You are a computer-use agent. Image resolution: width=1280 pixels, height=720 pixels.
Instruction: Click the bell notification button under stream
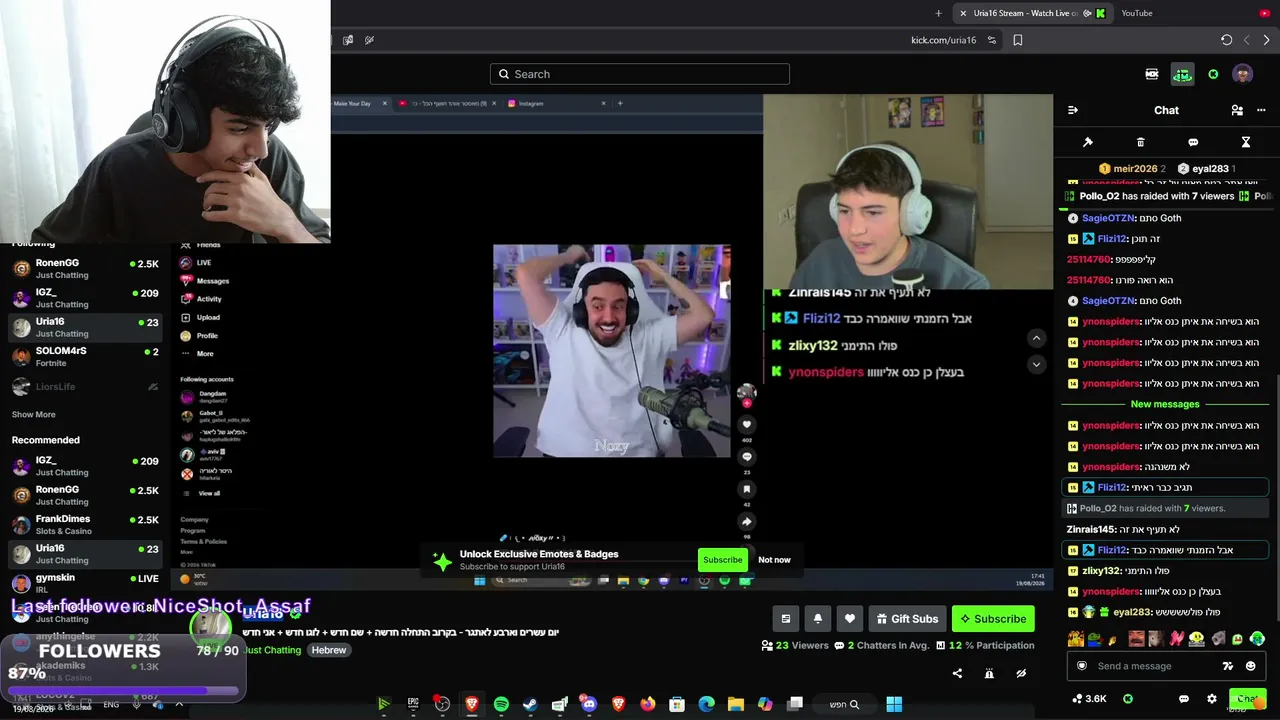[818, 619]
